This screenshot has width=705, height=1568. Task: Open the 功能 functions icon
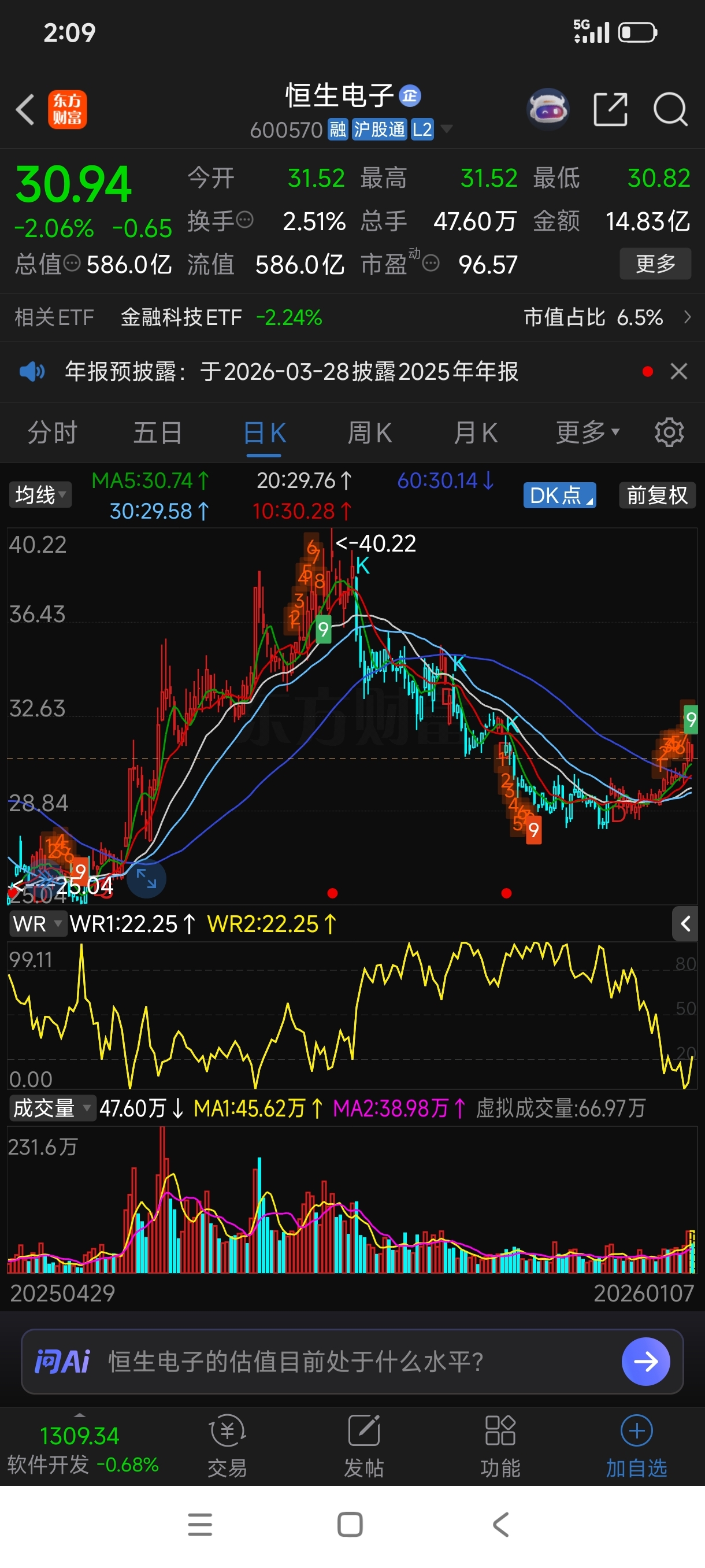pyautogui.click(x=500, y=1446)
